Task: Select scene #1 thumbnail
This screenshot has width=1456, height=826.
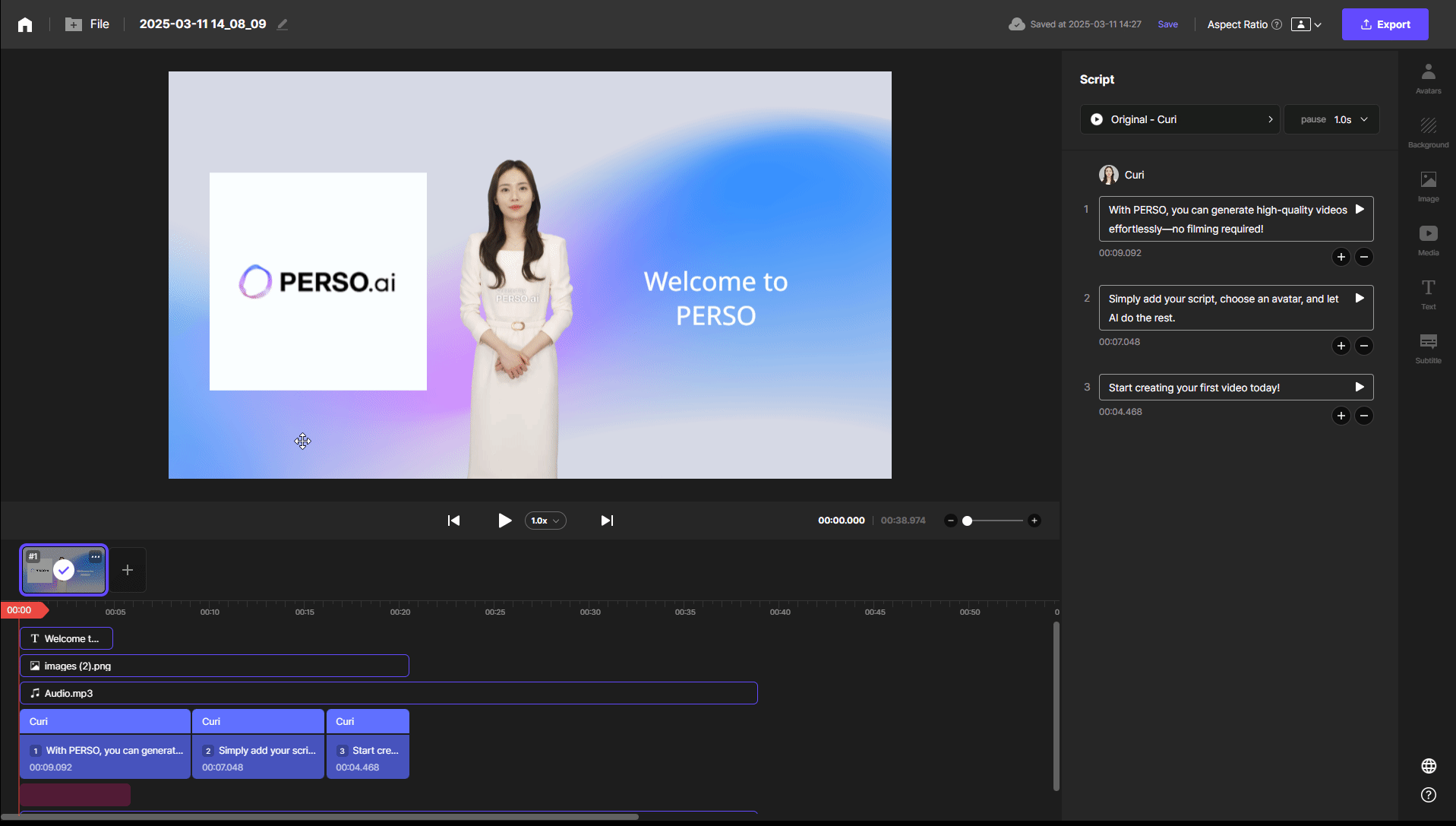Action: (x=64, y=570)
